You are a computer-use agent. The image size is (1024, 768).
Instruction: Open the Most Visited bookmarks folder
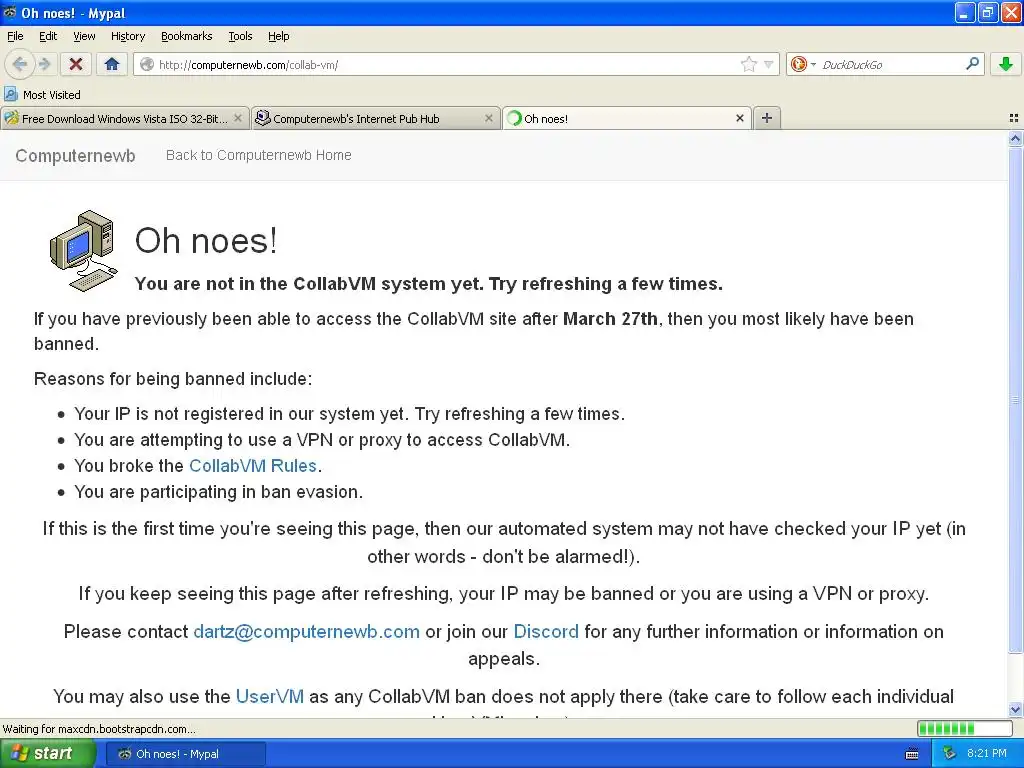tap(42, 95)
